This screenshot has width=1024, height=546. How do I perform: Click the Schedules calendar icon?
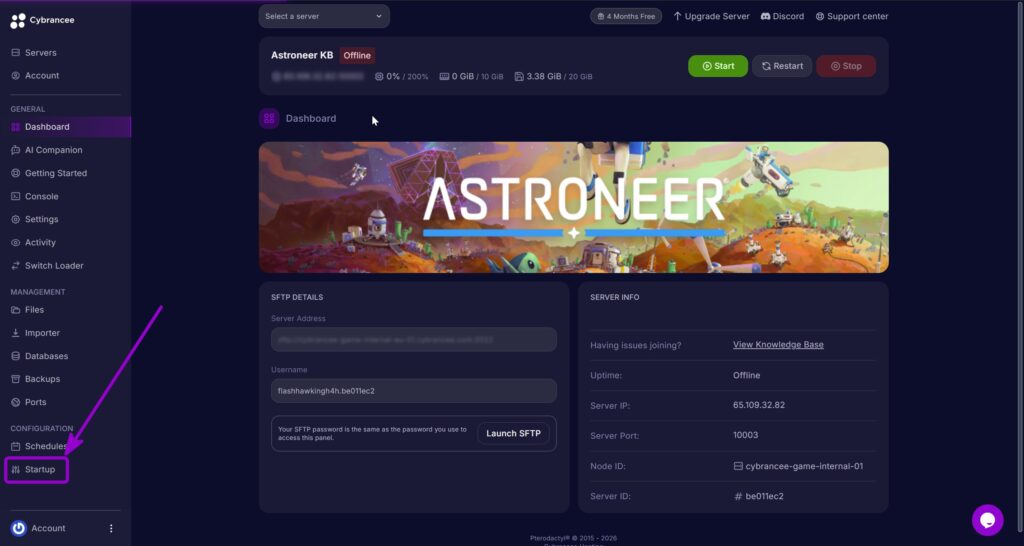pyautogui.click(x=16, y=447)
